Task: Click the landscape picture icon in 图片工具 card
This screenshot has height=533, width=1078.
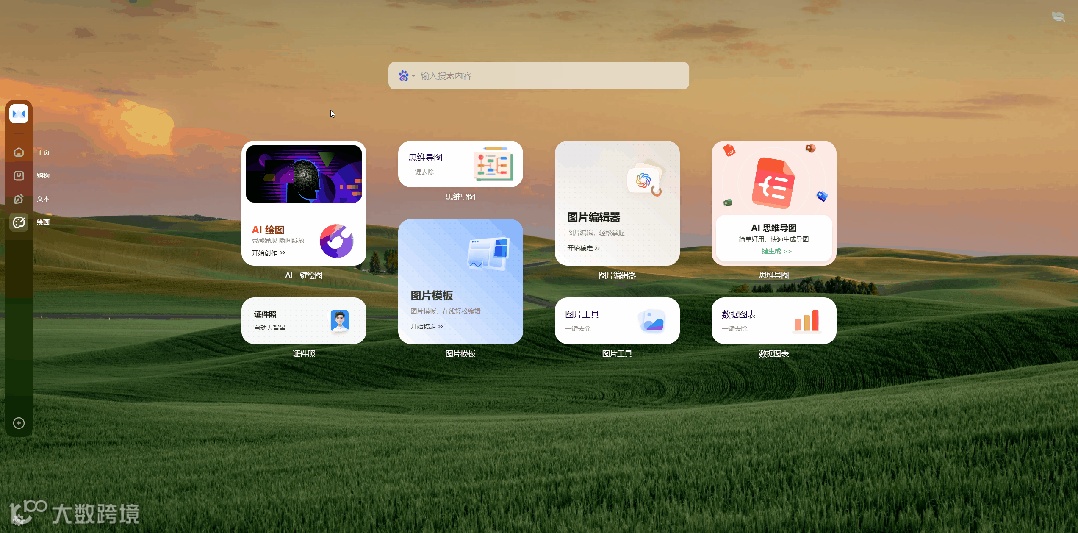Action: coord(651,321)
